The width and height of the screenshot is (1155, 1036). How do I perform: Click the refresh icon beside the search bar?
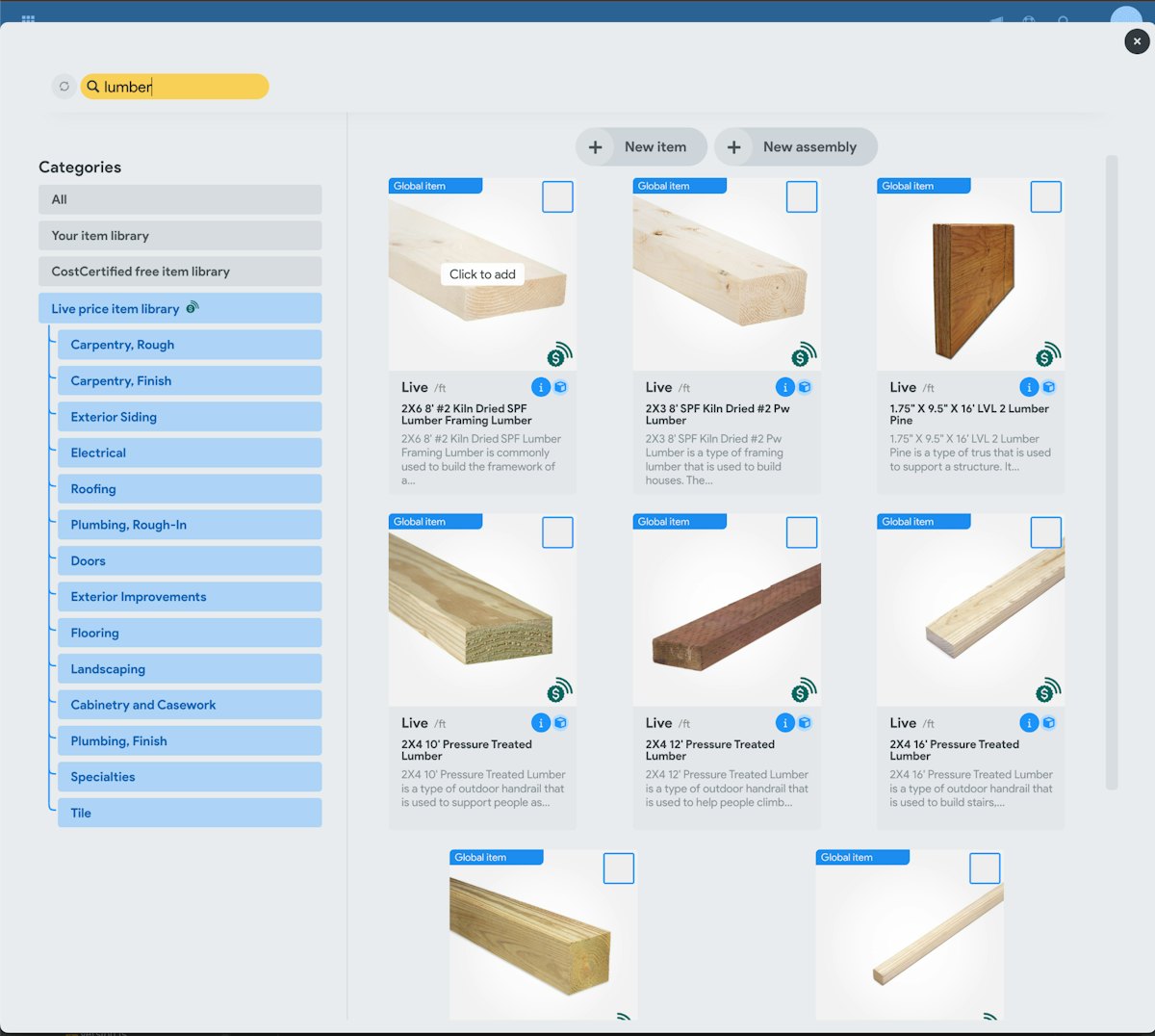[x=64, y=86]
